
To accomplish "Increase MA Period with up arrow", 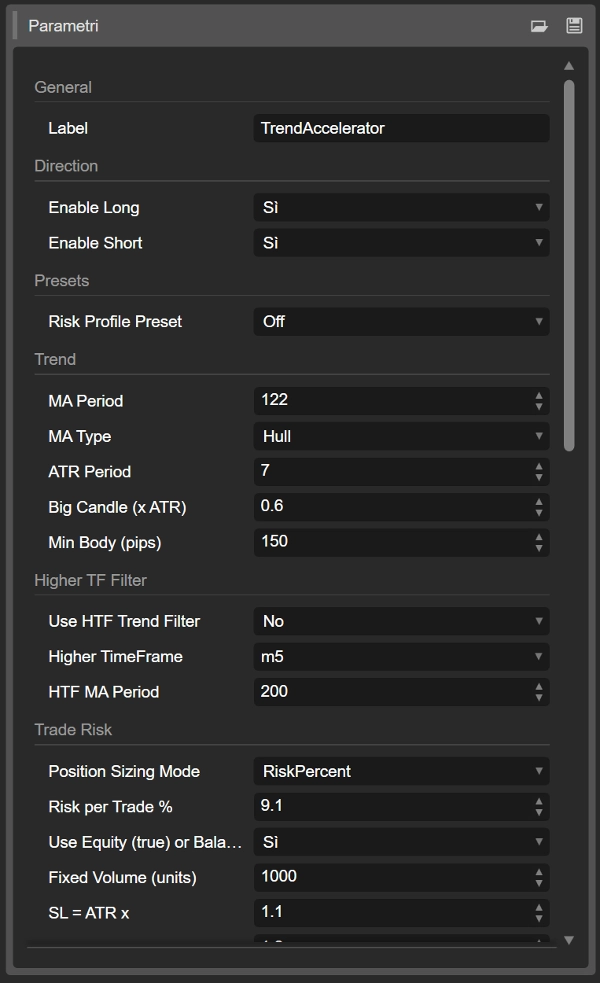I will (x=540, y=395).
